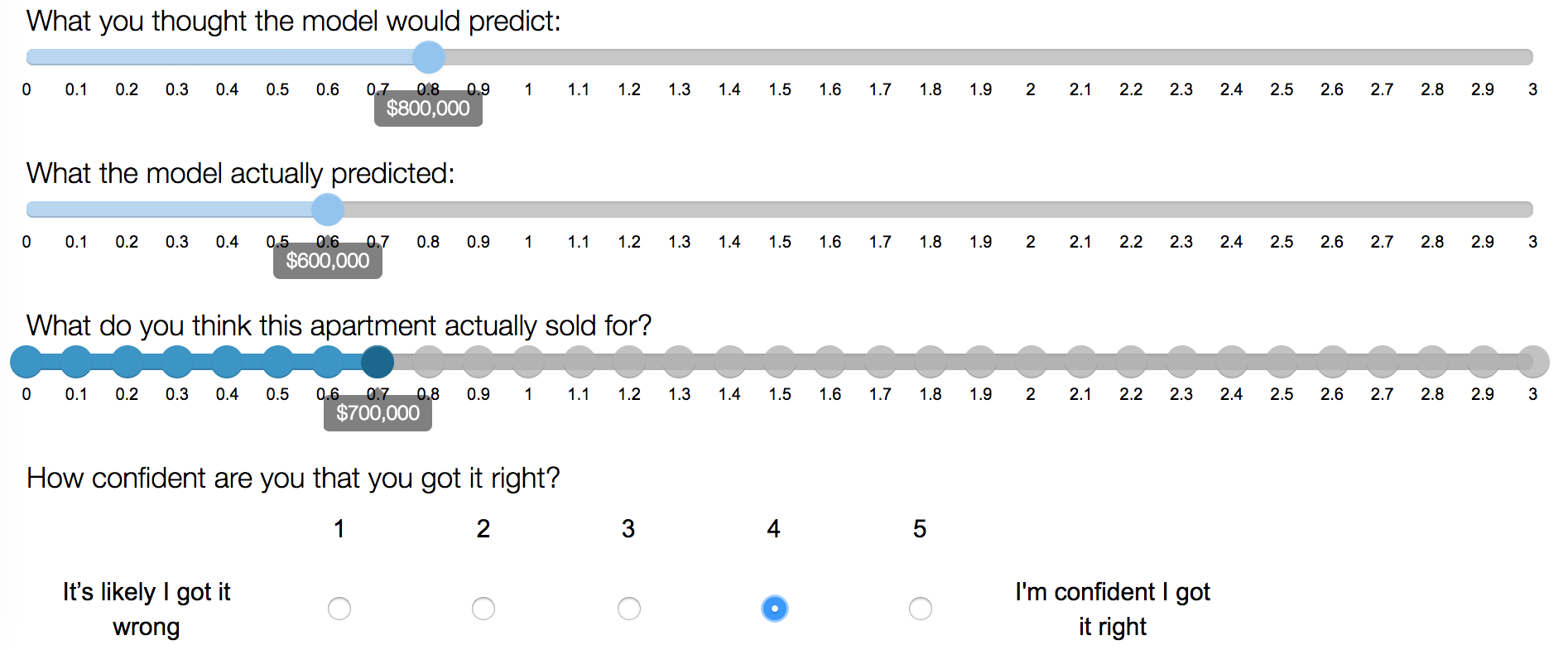Set sold-for slider to the 1.5 dot

coord(780,362)
